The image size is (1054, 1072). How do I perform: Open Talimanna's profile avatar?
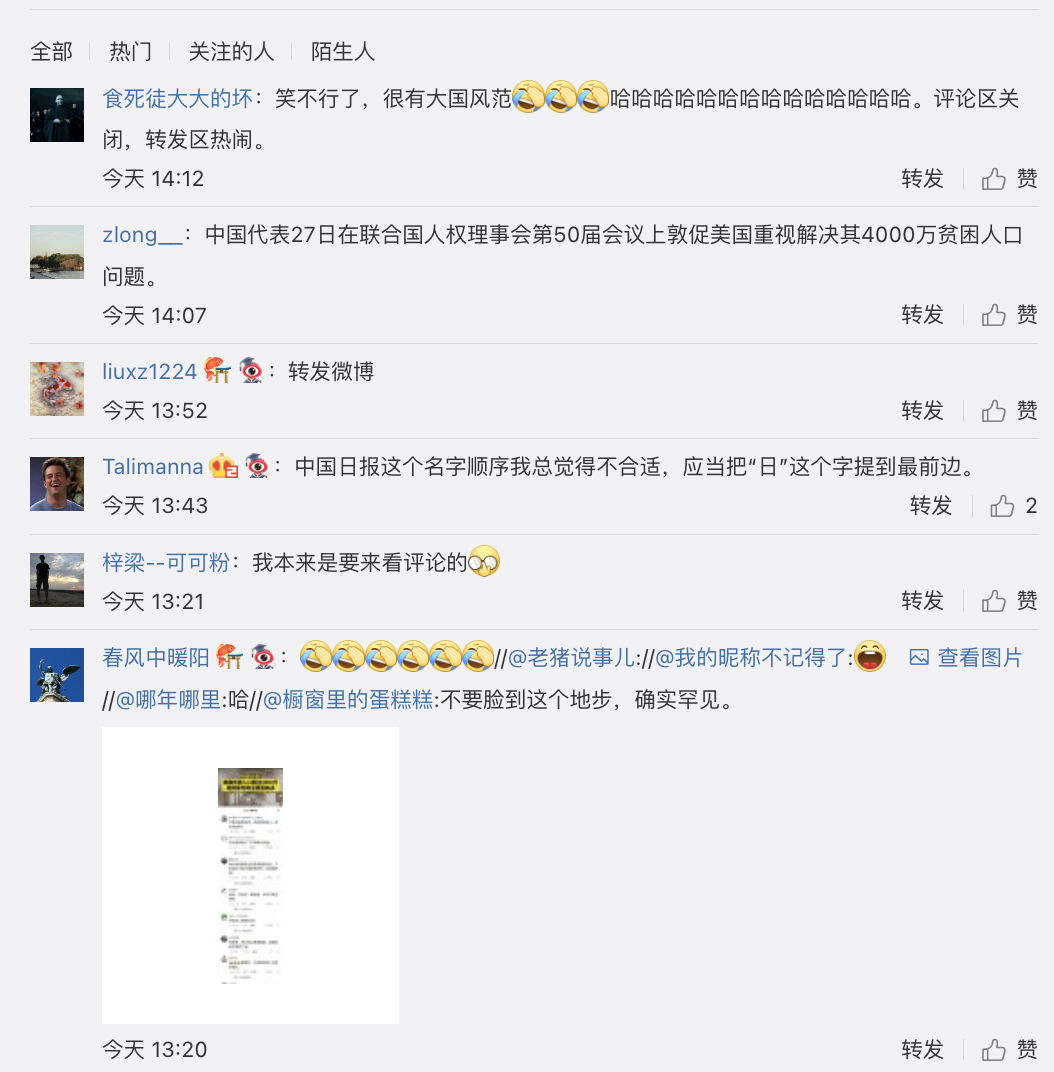coord(57,484)
